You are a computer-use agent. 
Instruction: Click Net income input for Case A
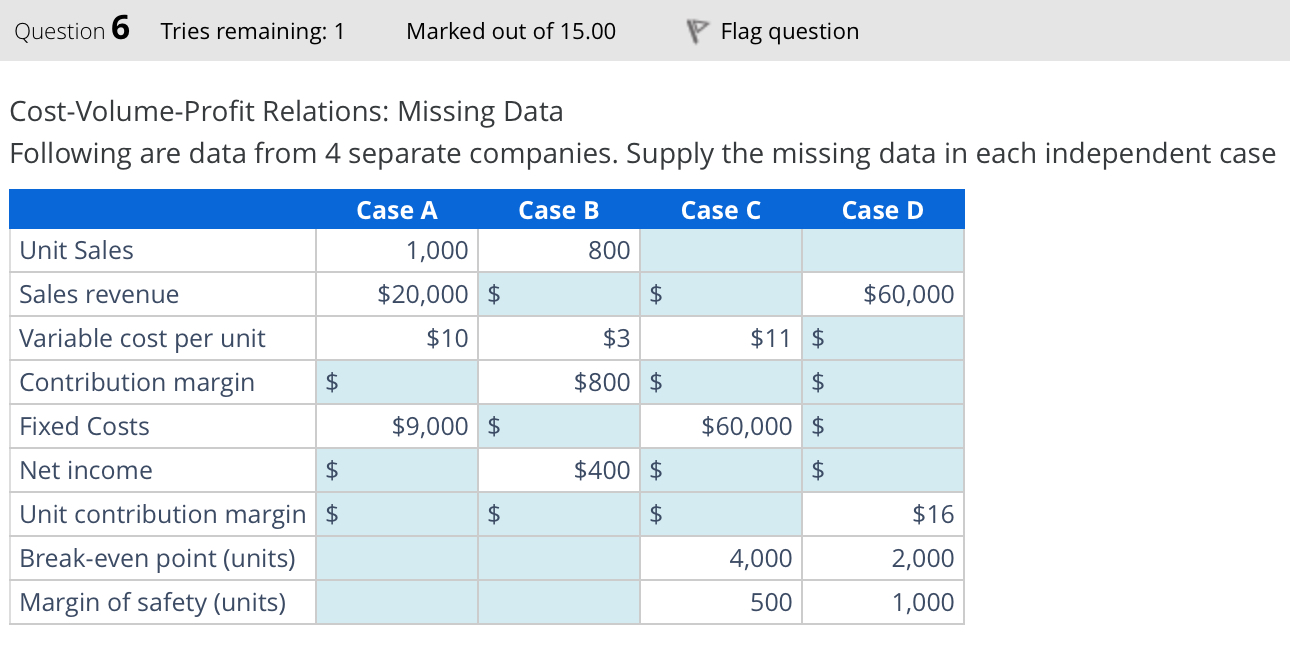[x=397, y=470]
